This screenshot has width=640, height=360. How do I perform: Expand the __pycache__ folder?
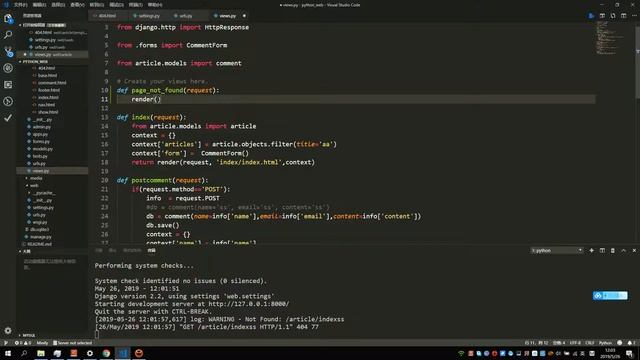[x=44, y=193]
